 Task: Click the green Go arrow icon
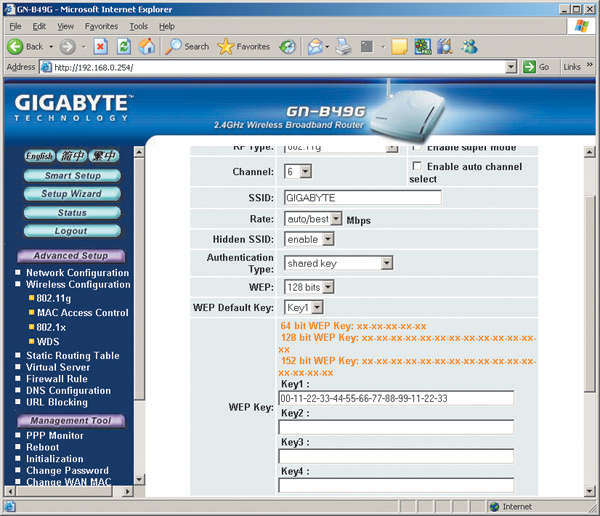[x=529, y=67]
